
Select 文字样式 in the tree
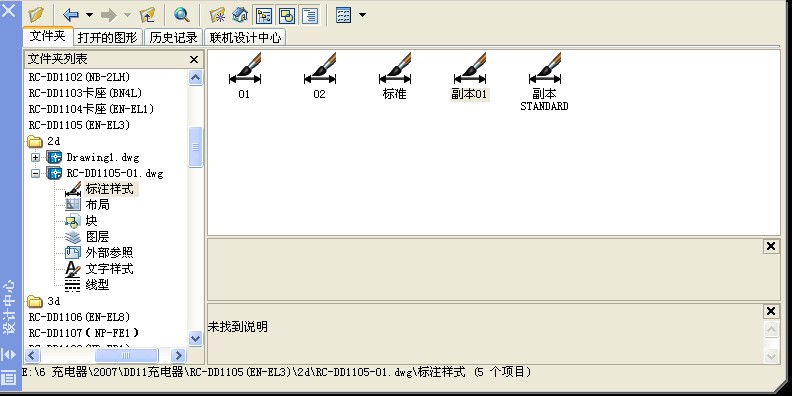(109, 269)
